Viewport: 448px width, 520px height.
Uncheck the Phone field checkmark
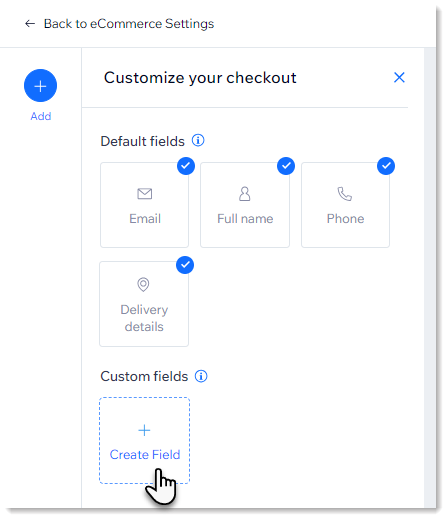386,166
